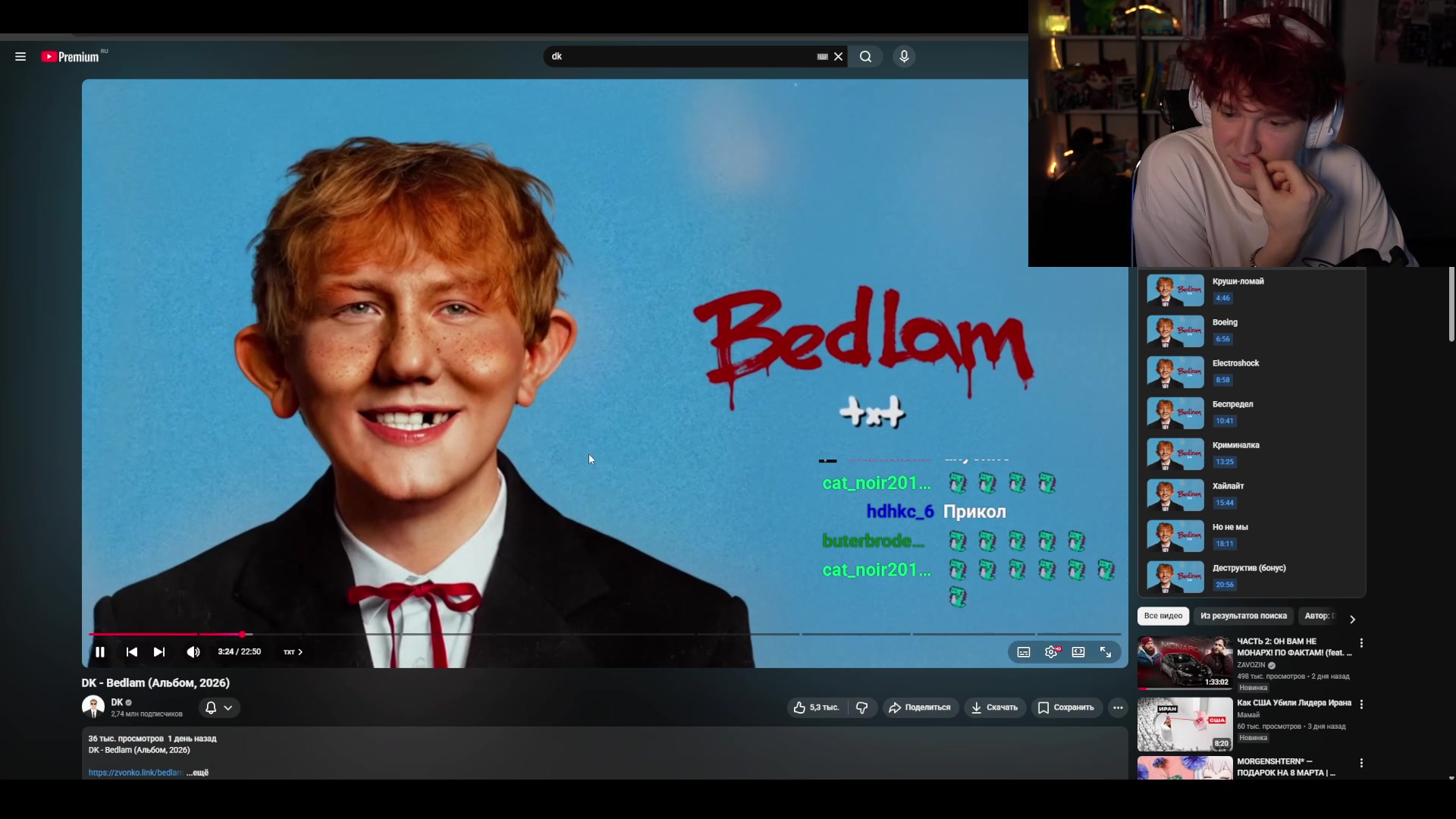
Task: Open the hamburger guide menu
Action: pos(20,57)
